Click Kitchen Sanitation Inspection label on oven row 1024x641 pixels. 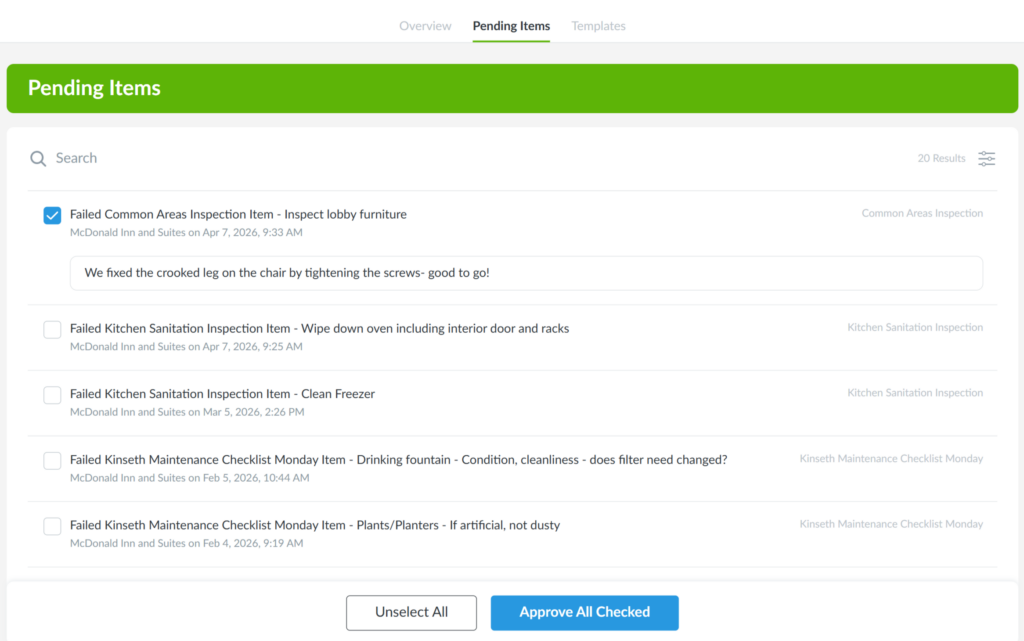[x=915, y=327]
